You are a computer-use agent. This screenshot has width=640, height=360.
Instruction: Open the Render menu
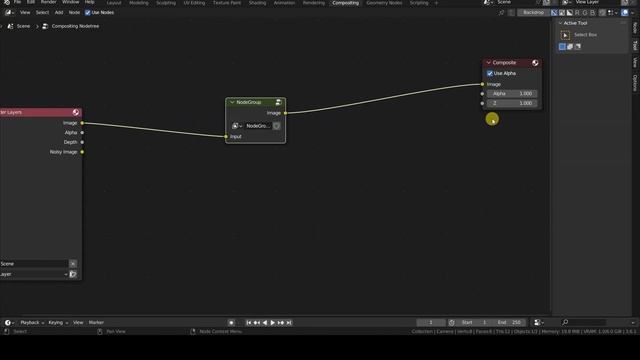pyautogui.click(x=48, y=2)
